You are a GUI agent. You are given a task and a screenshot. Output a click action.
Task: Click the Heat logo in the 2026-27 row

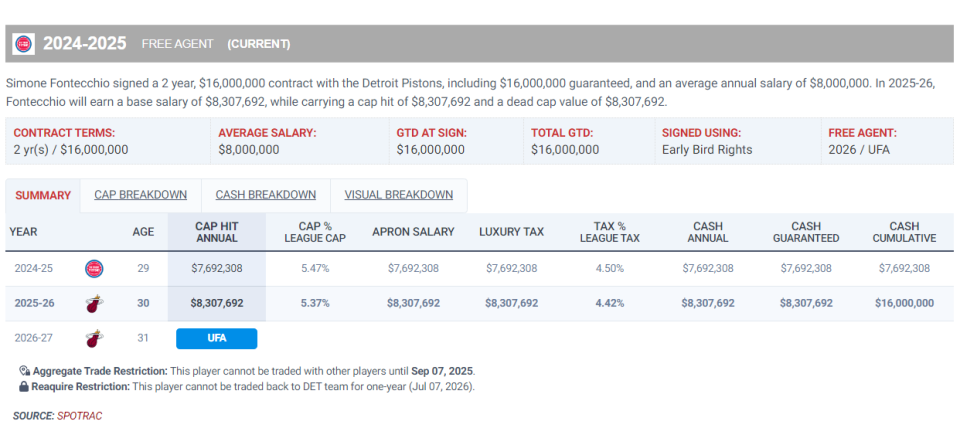point(94,338)
